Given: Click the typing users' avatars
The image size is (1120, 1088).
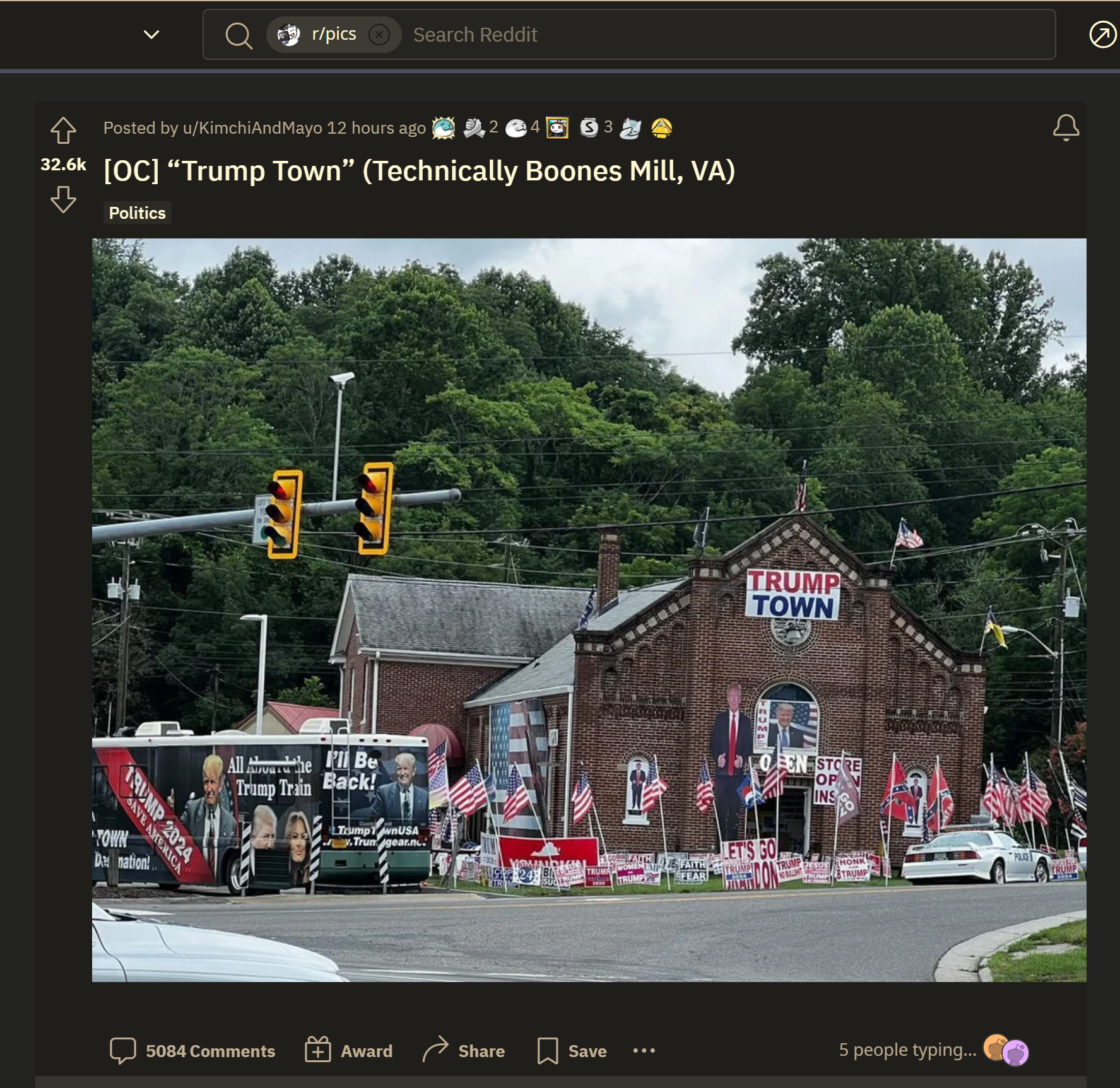Looking at the screenshot, I should click(1006, 1051).
